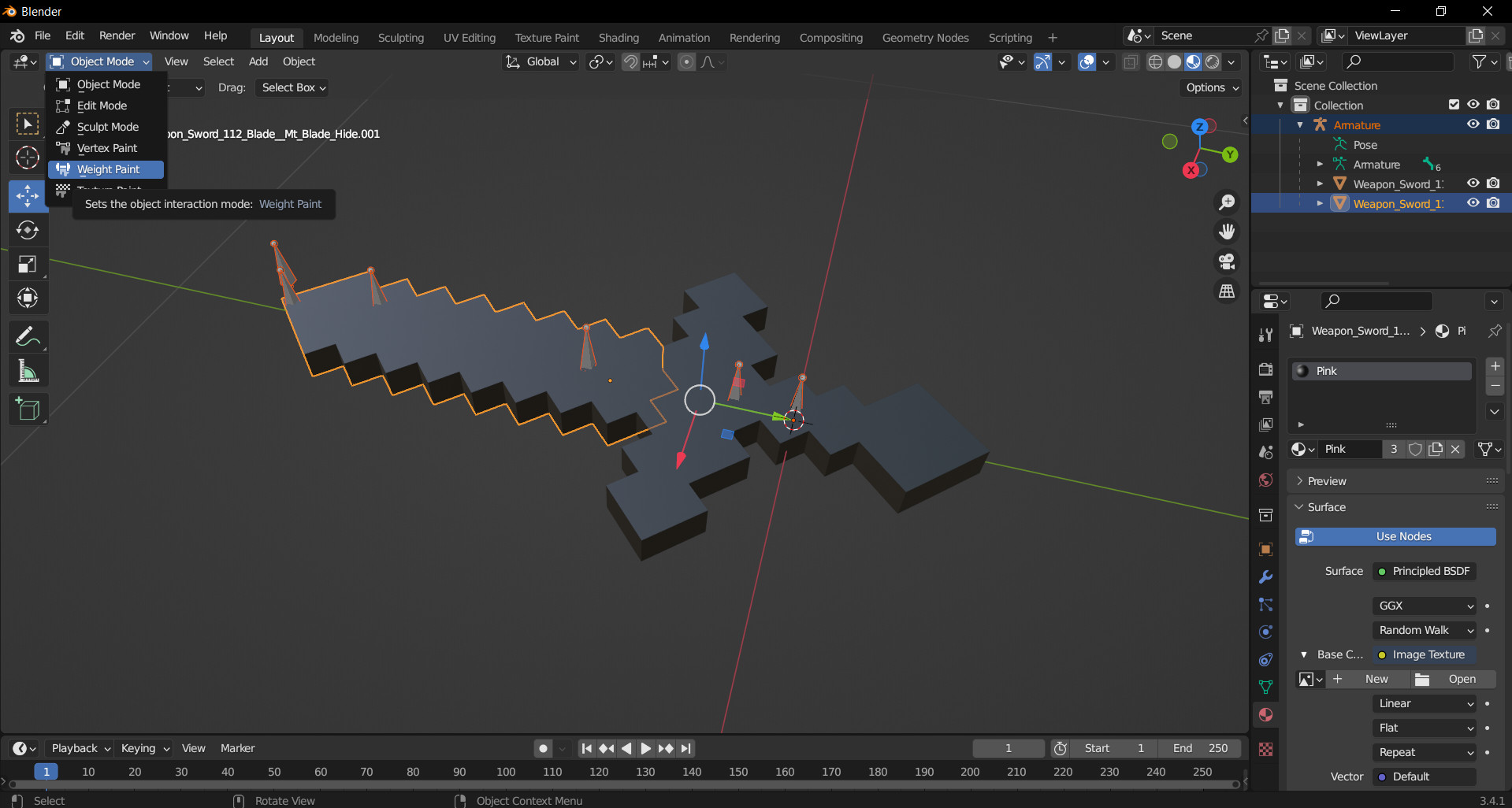Choose Weight Paint from mode list
The width and height of the screenshot is (1512, 808).
[x=107, y=169]
